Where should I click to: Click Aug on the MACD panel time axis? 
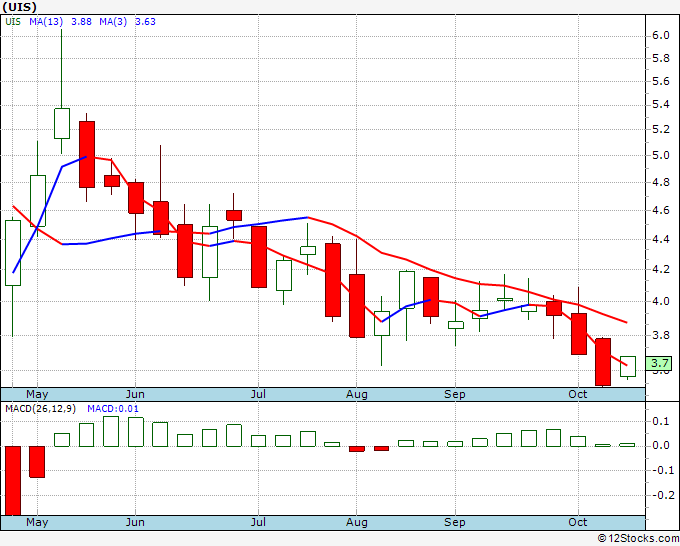click(x=356, y=522)
